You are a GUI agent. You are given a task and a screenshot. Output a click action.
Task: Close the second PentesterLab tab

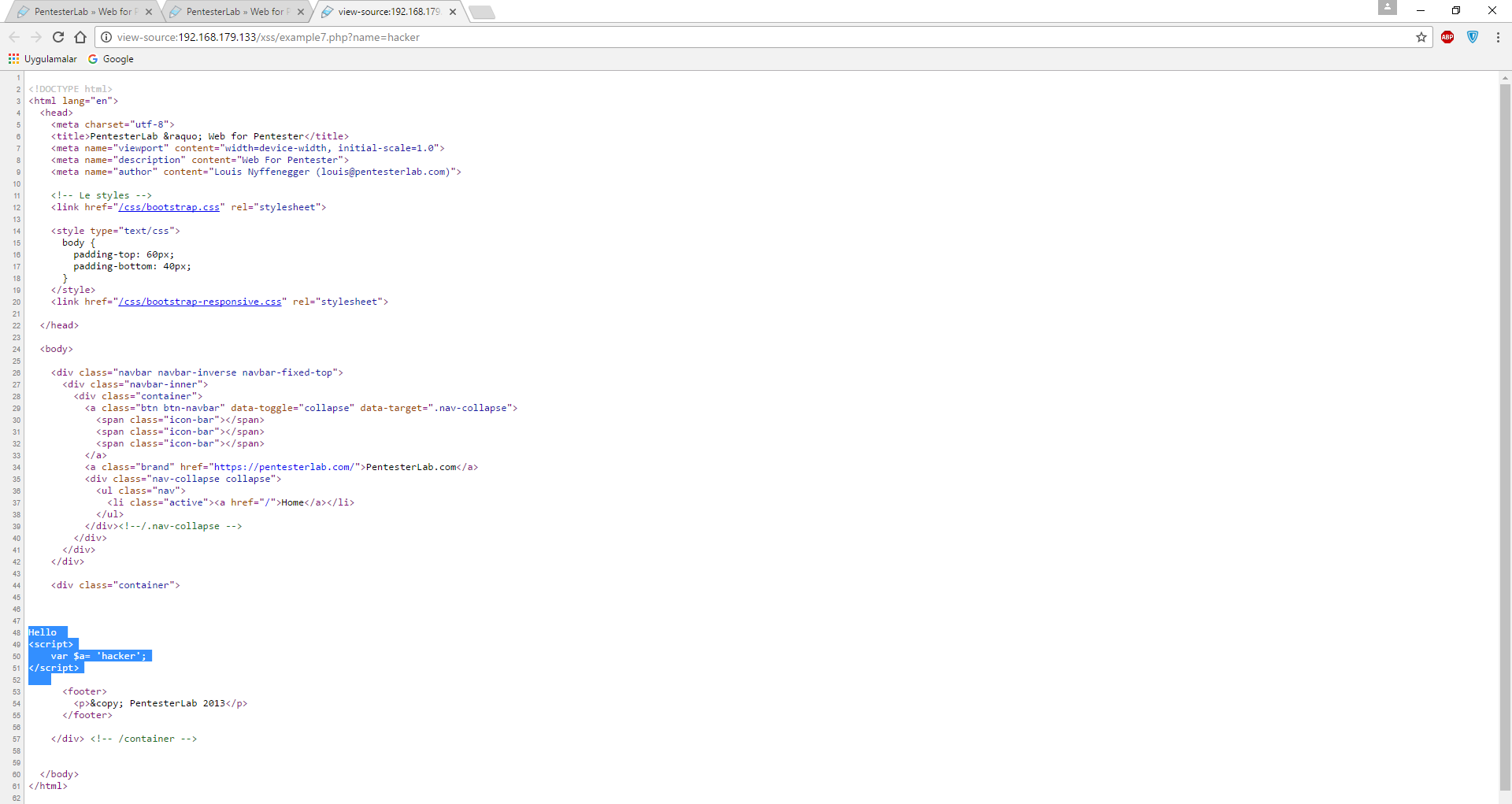[301, 12]
